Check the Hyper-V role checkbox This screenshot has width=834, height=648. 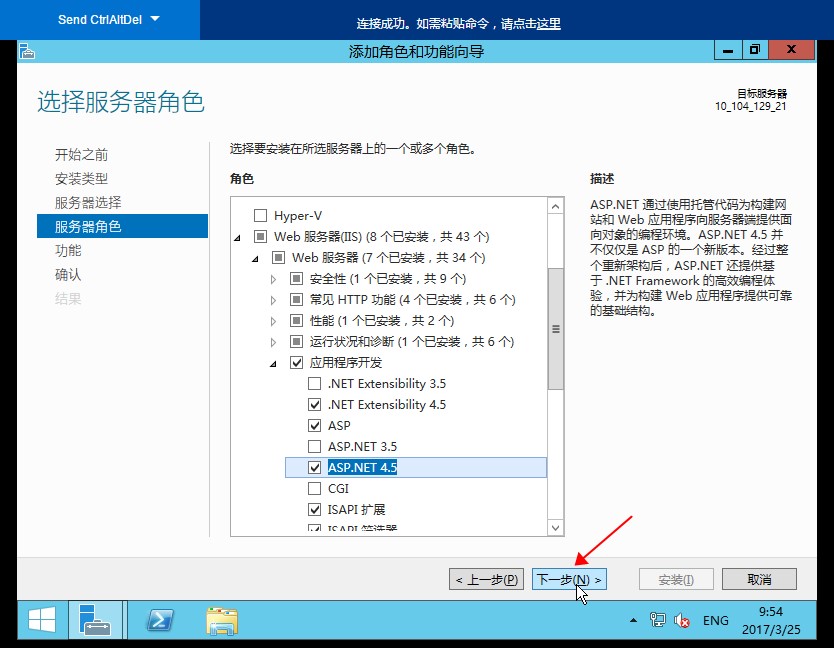pyautogui.click(x=260, y=215)
